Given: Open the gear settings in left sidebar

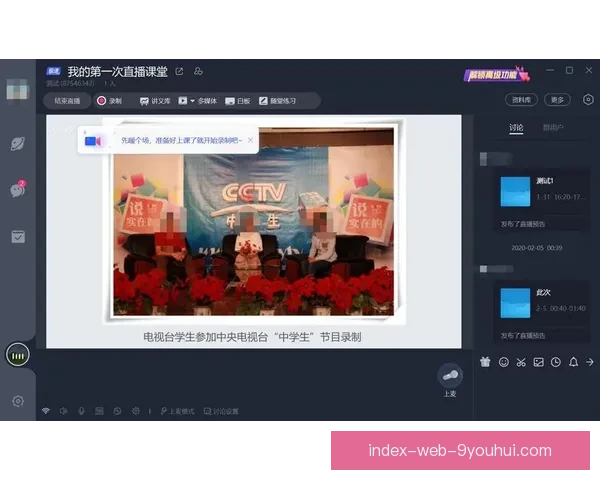Looking at the screenshot, I should [x=18, y=401].
